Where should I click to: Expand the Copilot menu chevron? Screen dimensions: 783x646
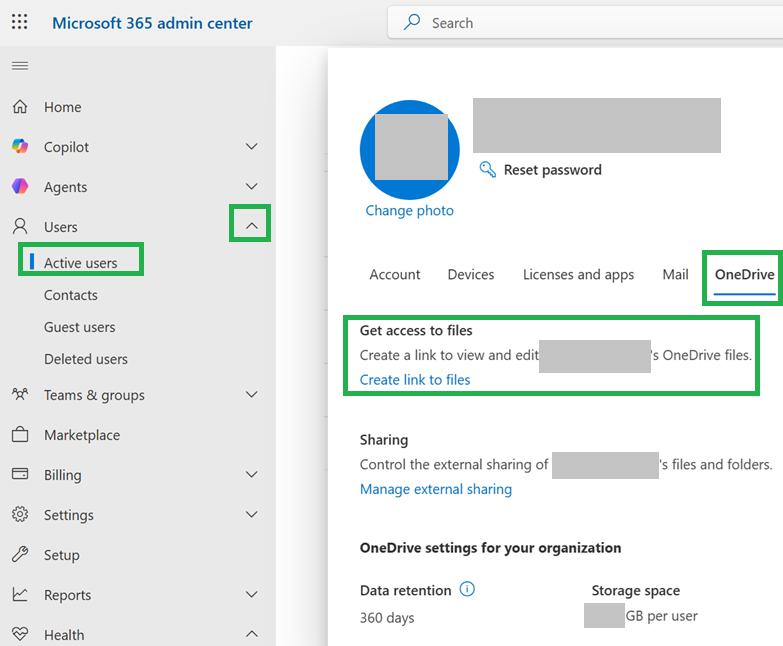pyautogui.click(x=252, y=146)
